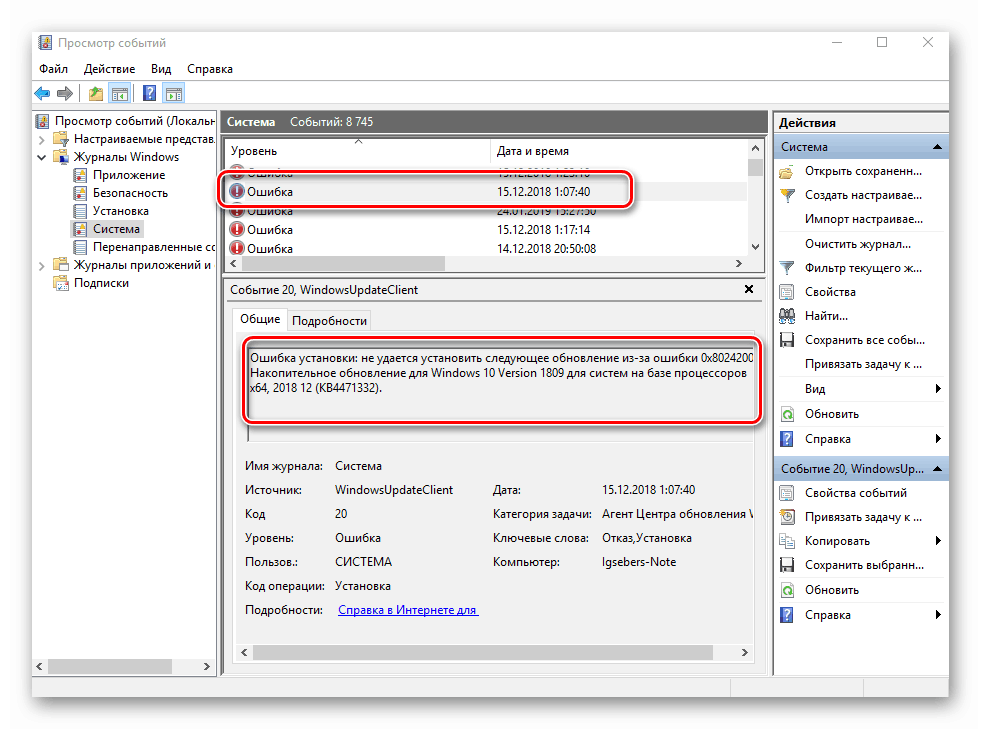Screen dimensions: 981x729
Task: Sort events by the Уровень column header
Action: [x=357, y=151]
